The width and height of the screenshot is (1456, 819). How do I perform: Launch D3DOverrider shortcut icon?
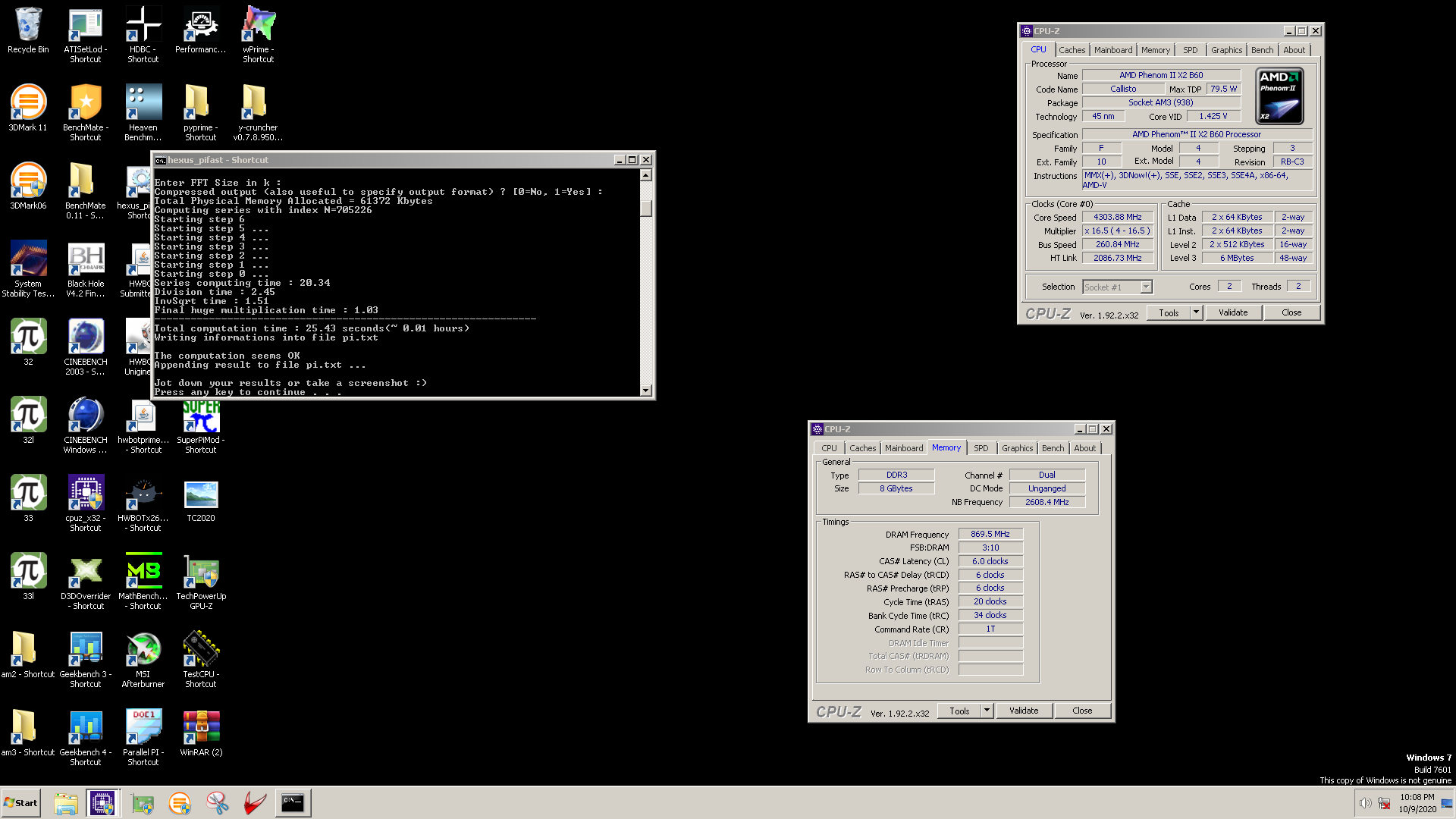[x=86, y=581]
